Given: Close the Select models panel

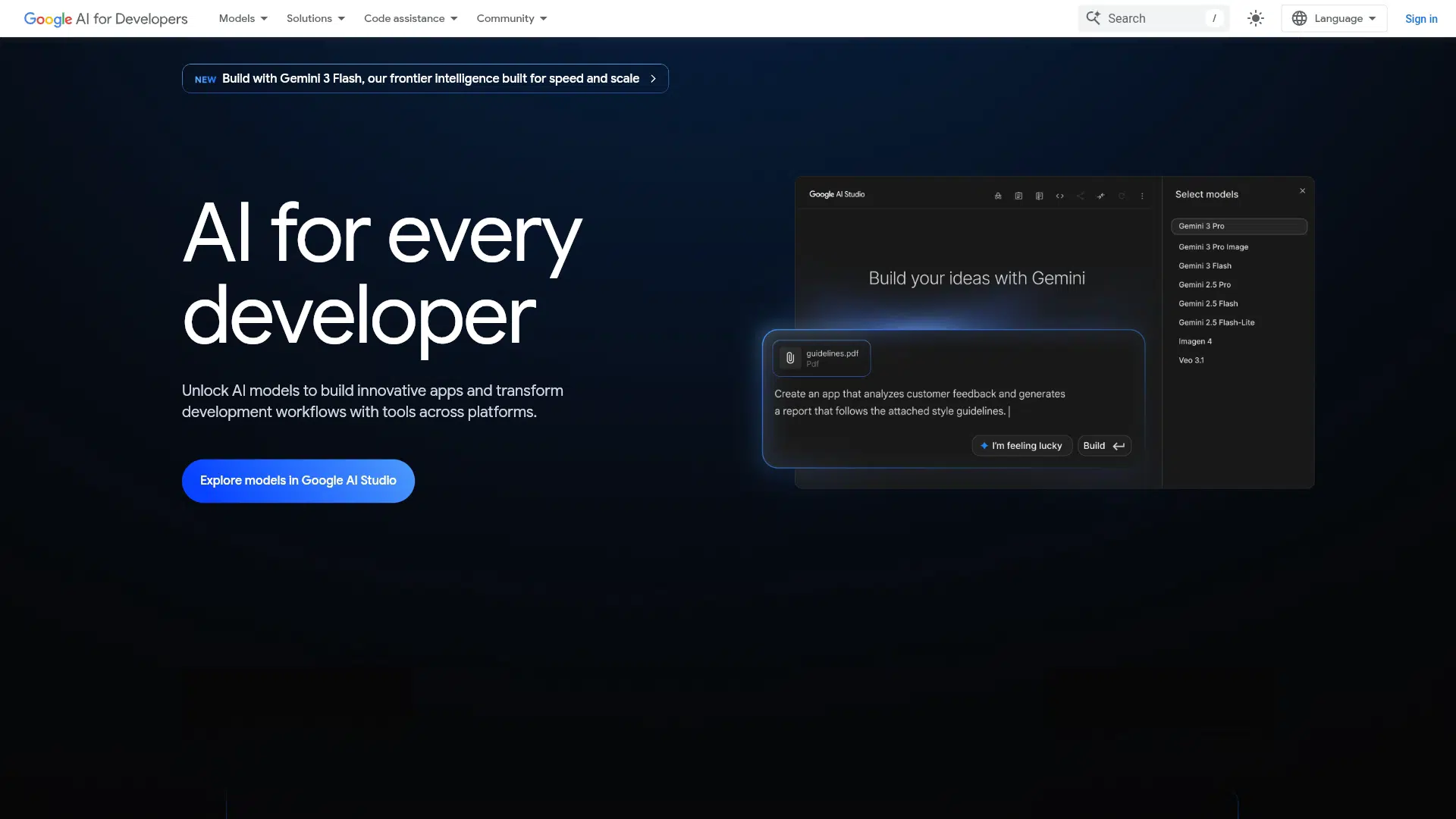Looking at the screenshot, I should [x=1302, y=191].
